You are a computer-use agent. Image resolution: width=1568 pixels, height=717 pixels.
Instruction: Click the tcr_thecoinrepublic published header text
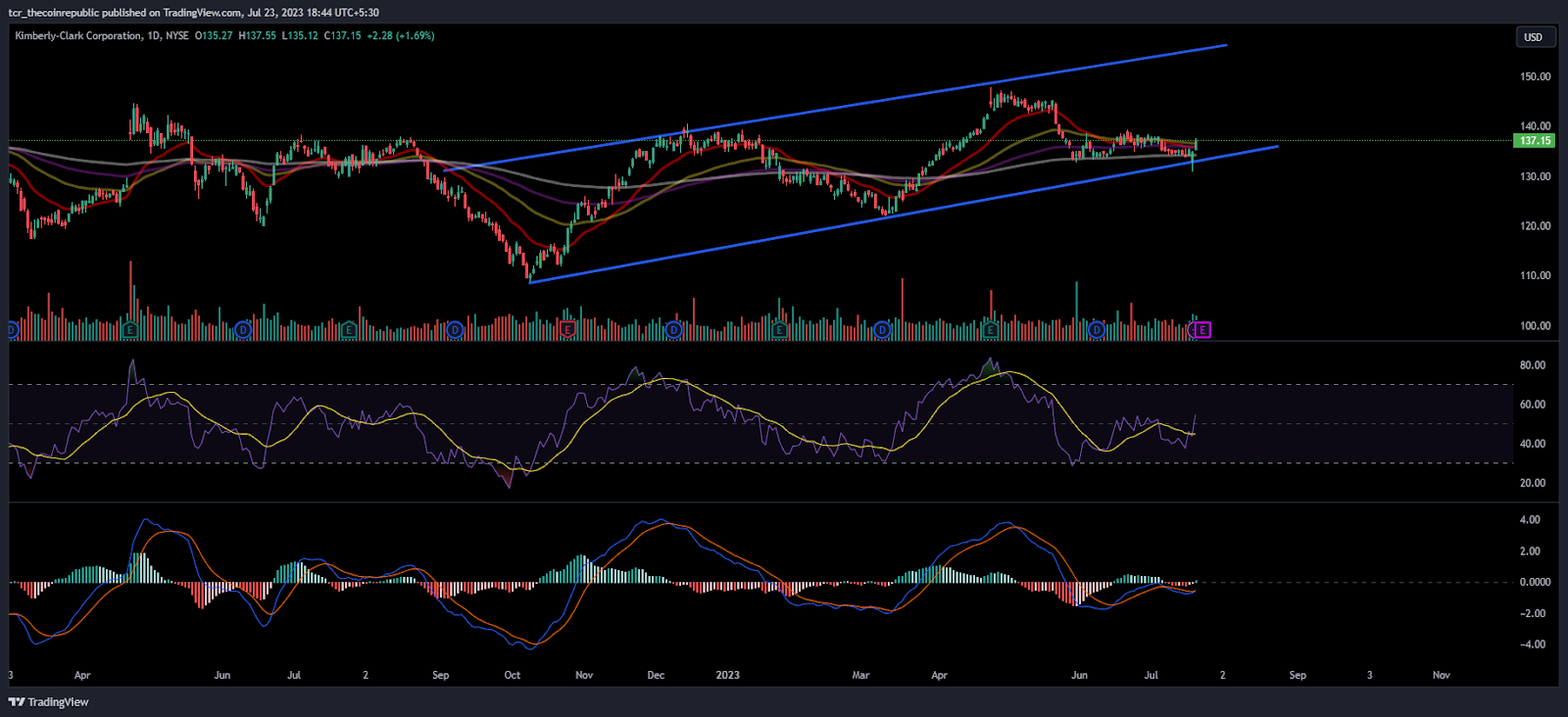coord(194,13)
